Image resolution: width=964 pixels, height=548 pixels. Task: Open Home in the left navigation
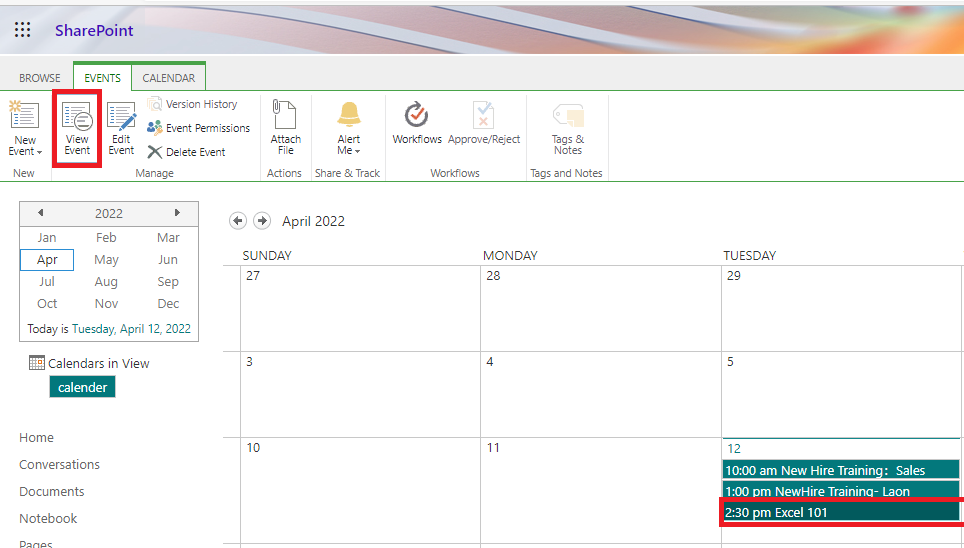pyautogui.click(x=36, y=437)
